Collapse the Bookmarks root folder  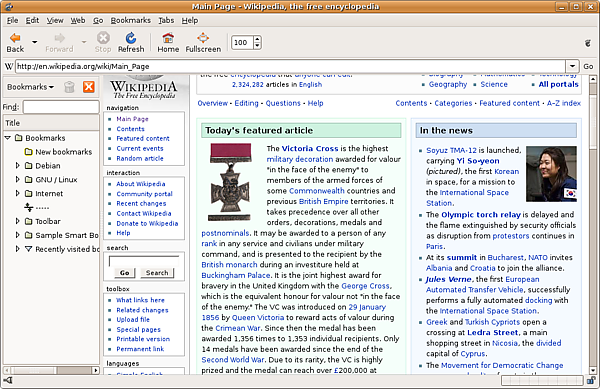click(x=8, y=137)
